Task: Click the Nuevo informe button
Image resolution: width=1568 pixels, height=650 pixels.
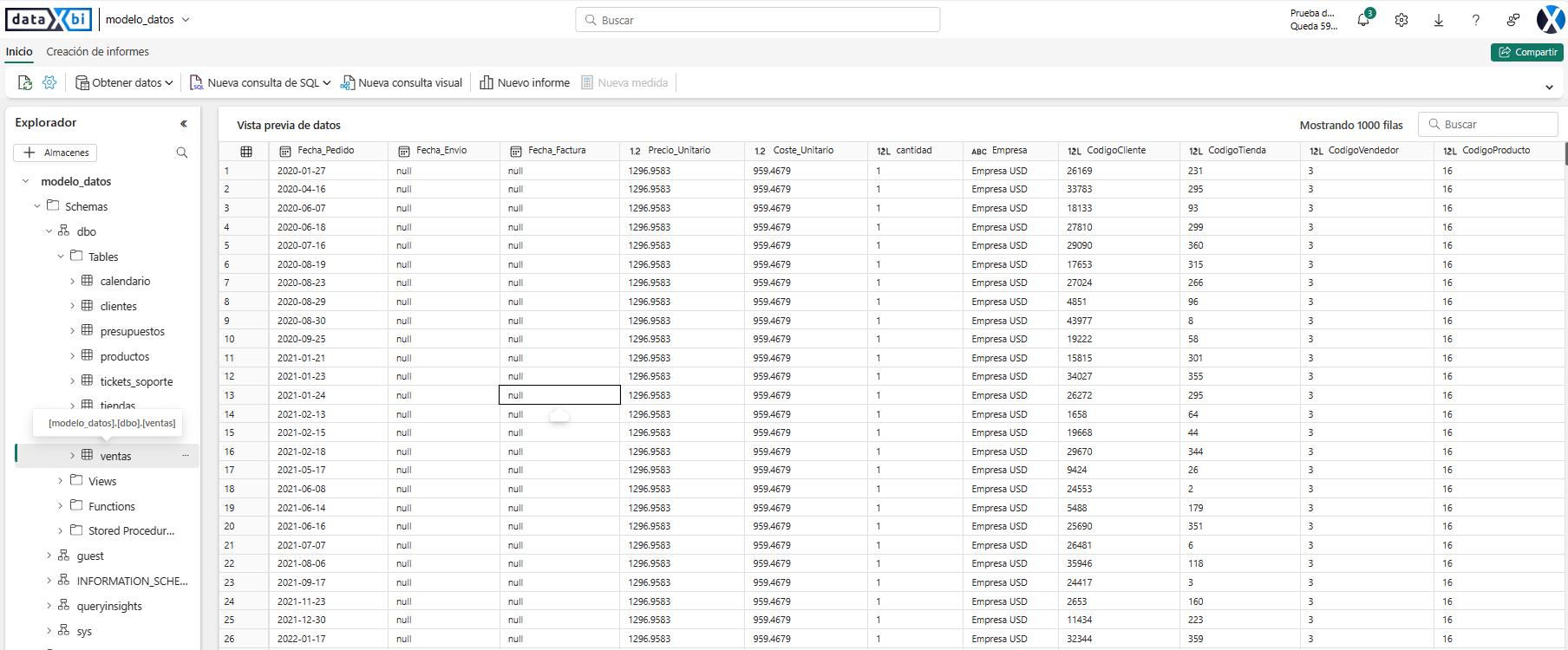Action: pyautogui.click(x=525, y=82)
